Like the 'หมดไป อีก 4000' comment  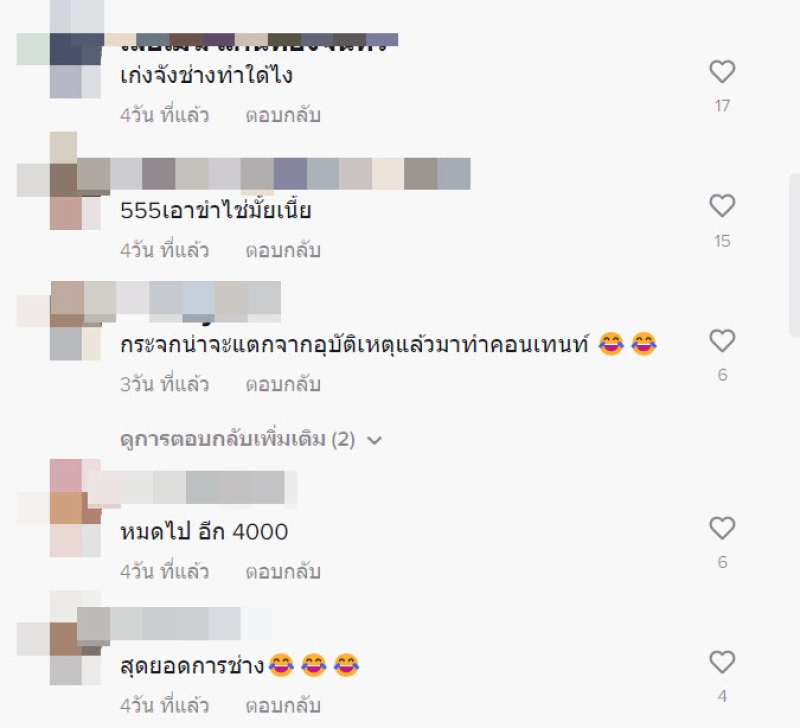click(x=722, y=528)
